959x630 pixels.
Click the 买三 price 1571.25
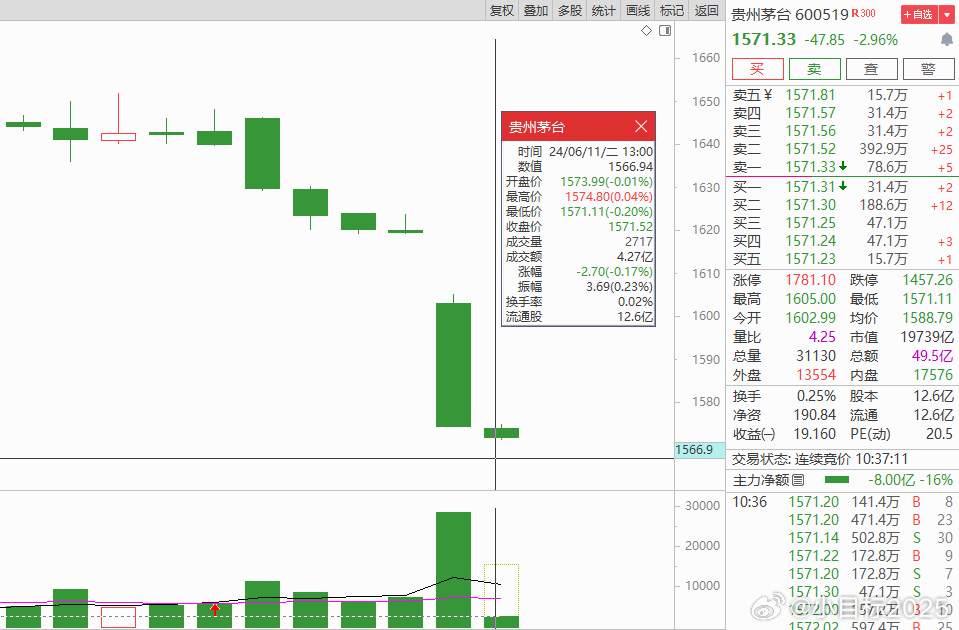pyautogui.click(x=810, y=223)
